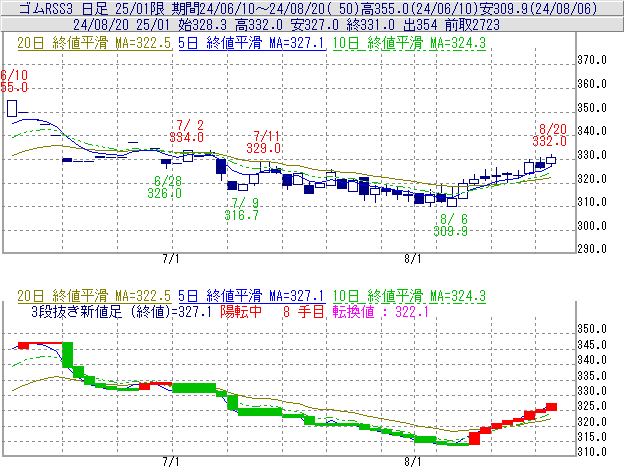Click the open price '始328.3'

tap(203, 25)
